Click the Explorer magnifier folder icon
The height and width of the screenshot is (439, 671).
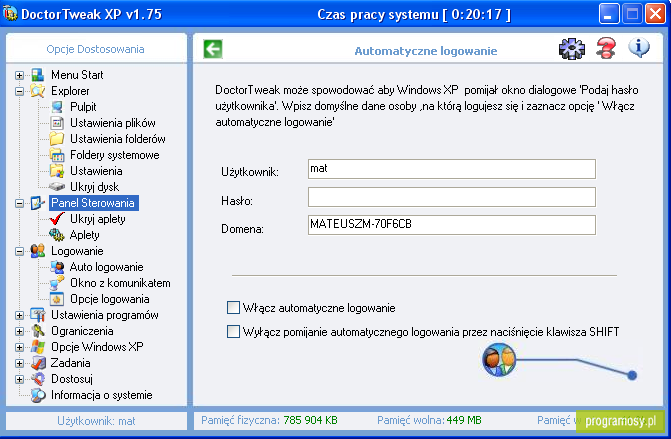click(x=38, y=91)
